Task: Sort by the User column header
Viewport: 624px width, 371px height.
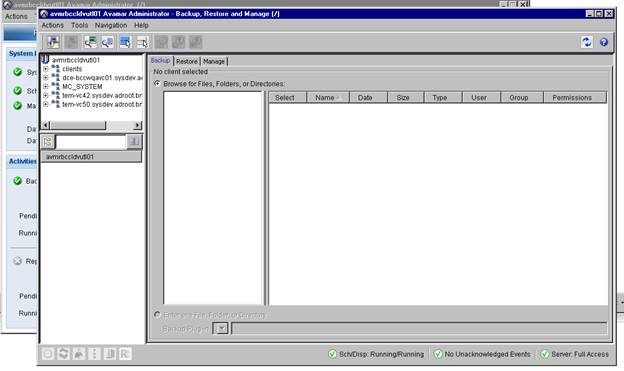Action: (481, 98)
